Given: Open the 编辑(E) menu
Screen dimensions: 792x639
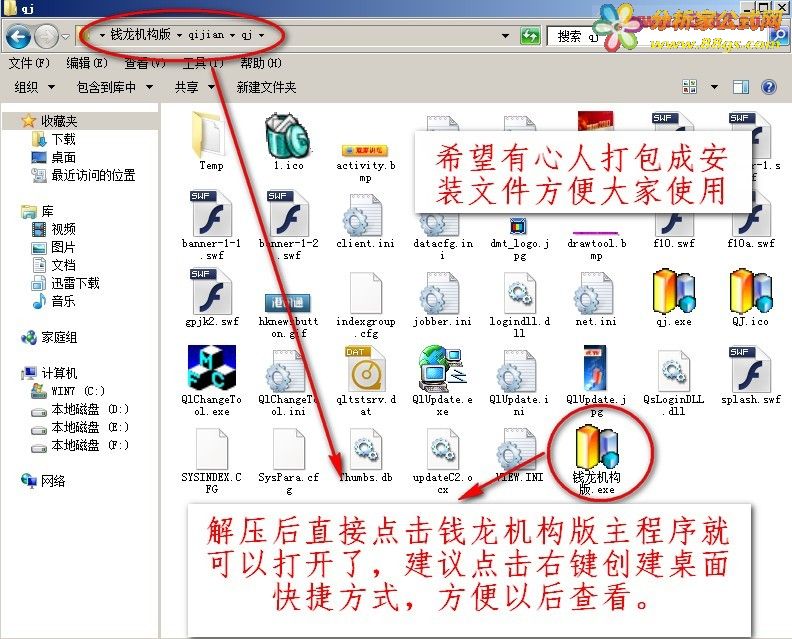Looking at the screenshot, I should click(x=87, y=63).
